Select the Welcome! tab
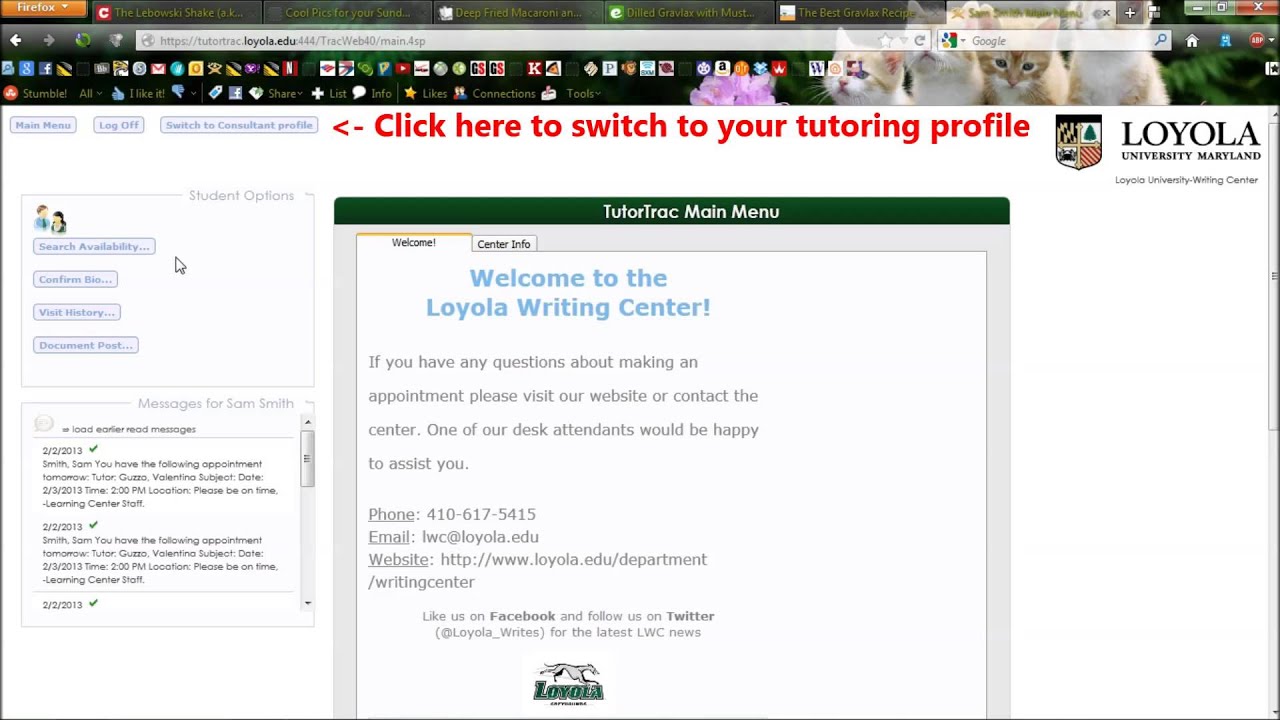The height and width of the screenshot is (720, 1280). 413,243
